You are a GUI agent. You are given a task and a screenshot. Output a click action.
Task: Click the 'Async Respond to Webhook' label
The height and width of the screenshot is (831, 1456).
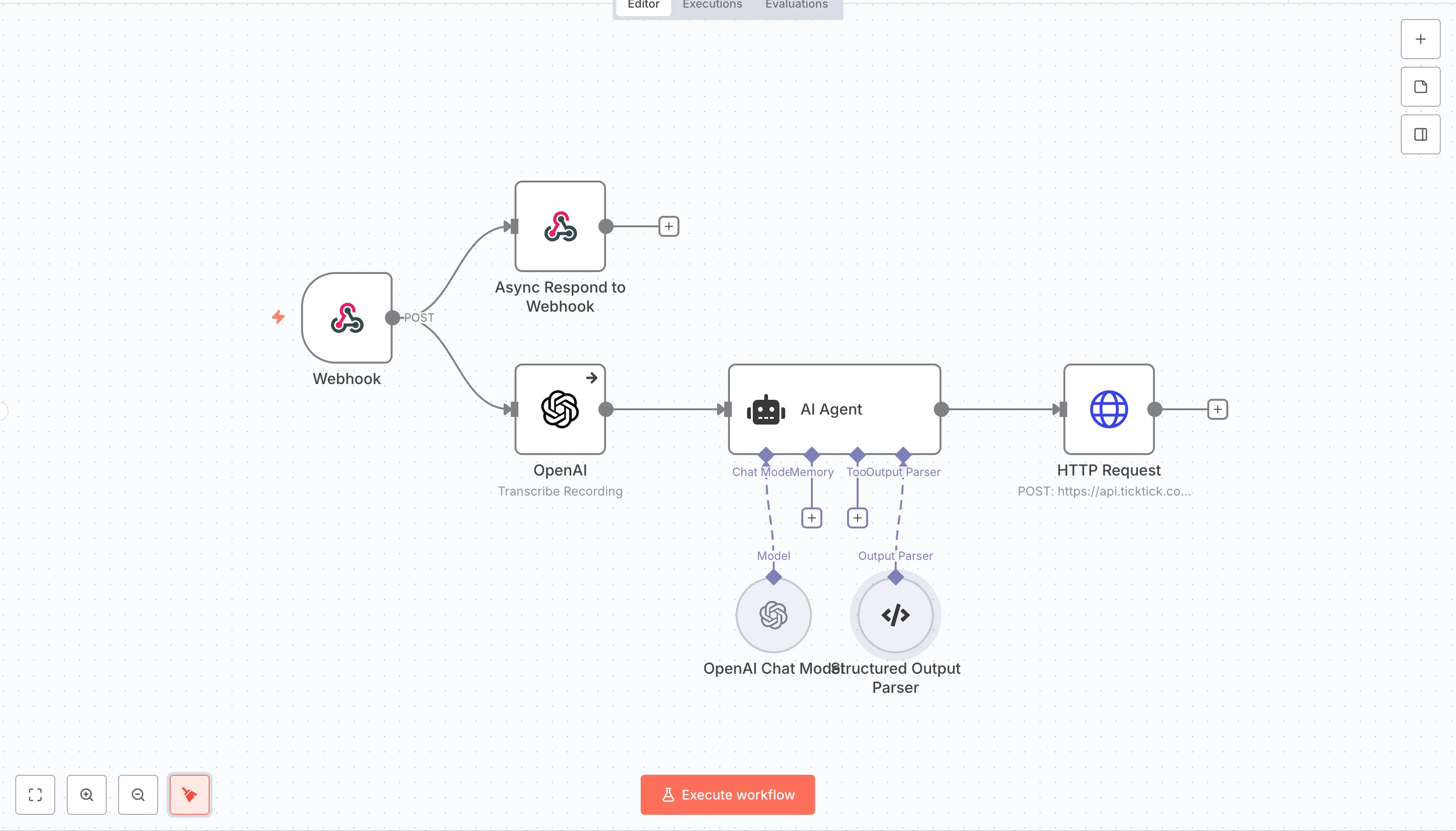pyautogui.click(x=560, y=297)
